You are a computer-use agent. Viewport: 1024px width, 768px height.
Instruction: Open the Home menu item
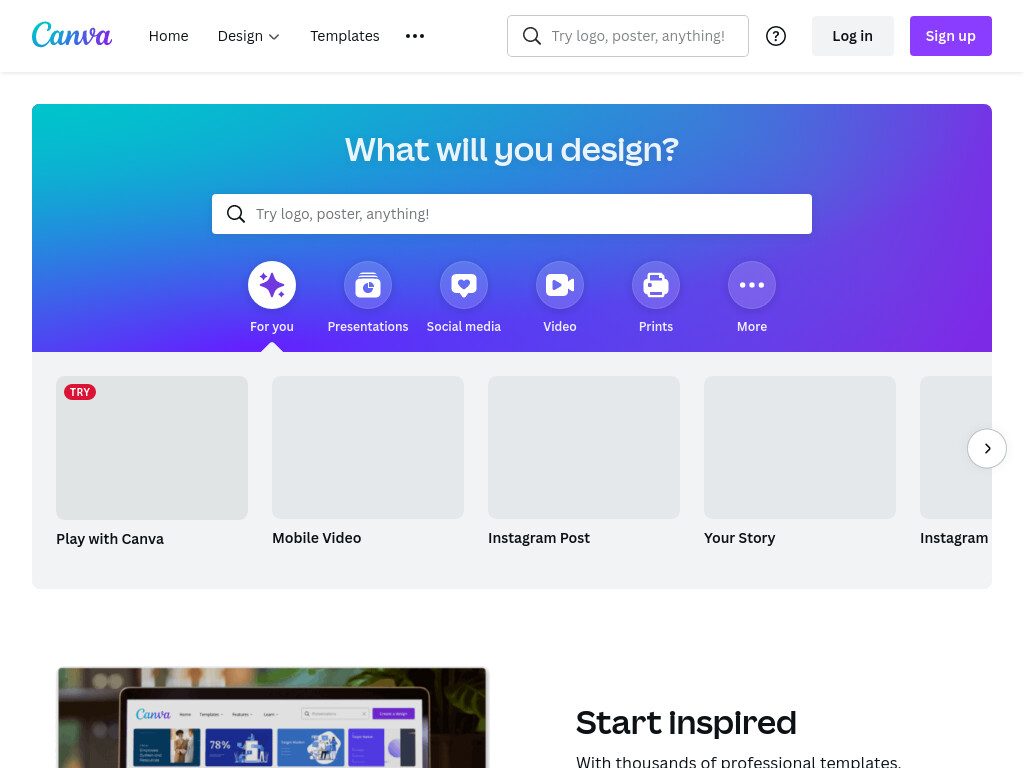tap(168, 36)
